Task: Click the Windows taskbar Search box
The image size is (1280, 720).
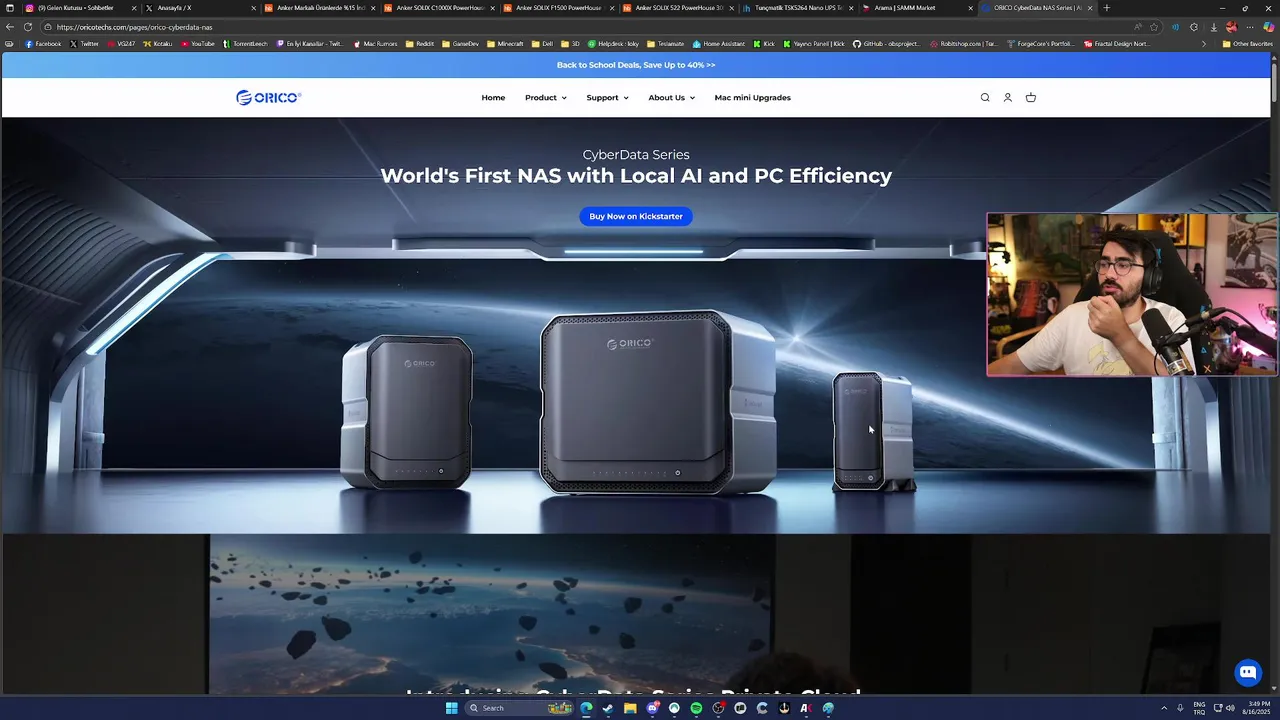Action: click(x=517, y=708)
